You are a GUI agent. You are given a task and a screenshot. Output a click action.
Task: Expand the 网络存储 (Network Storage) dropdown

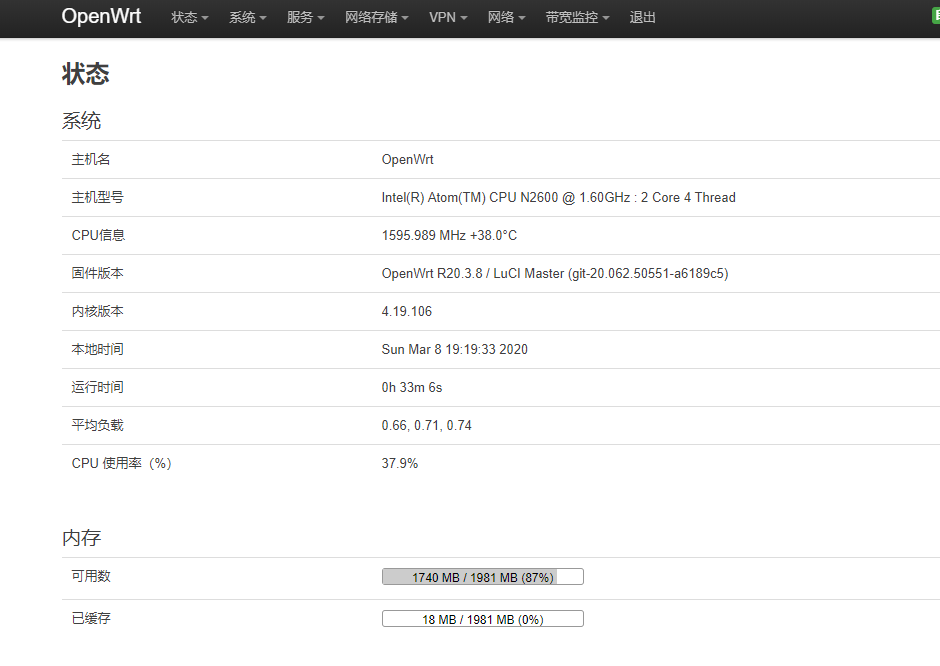point(376,17)
